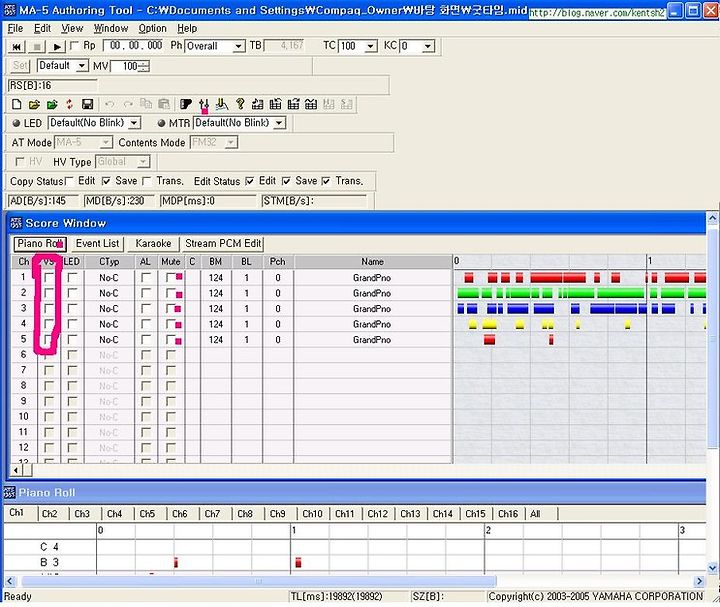The image size is (720, 607).
Task: Open the Help menu
Action: [x=187, y=28]
